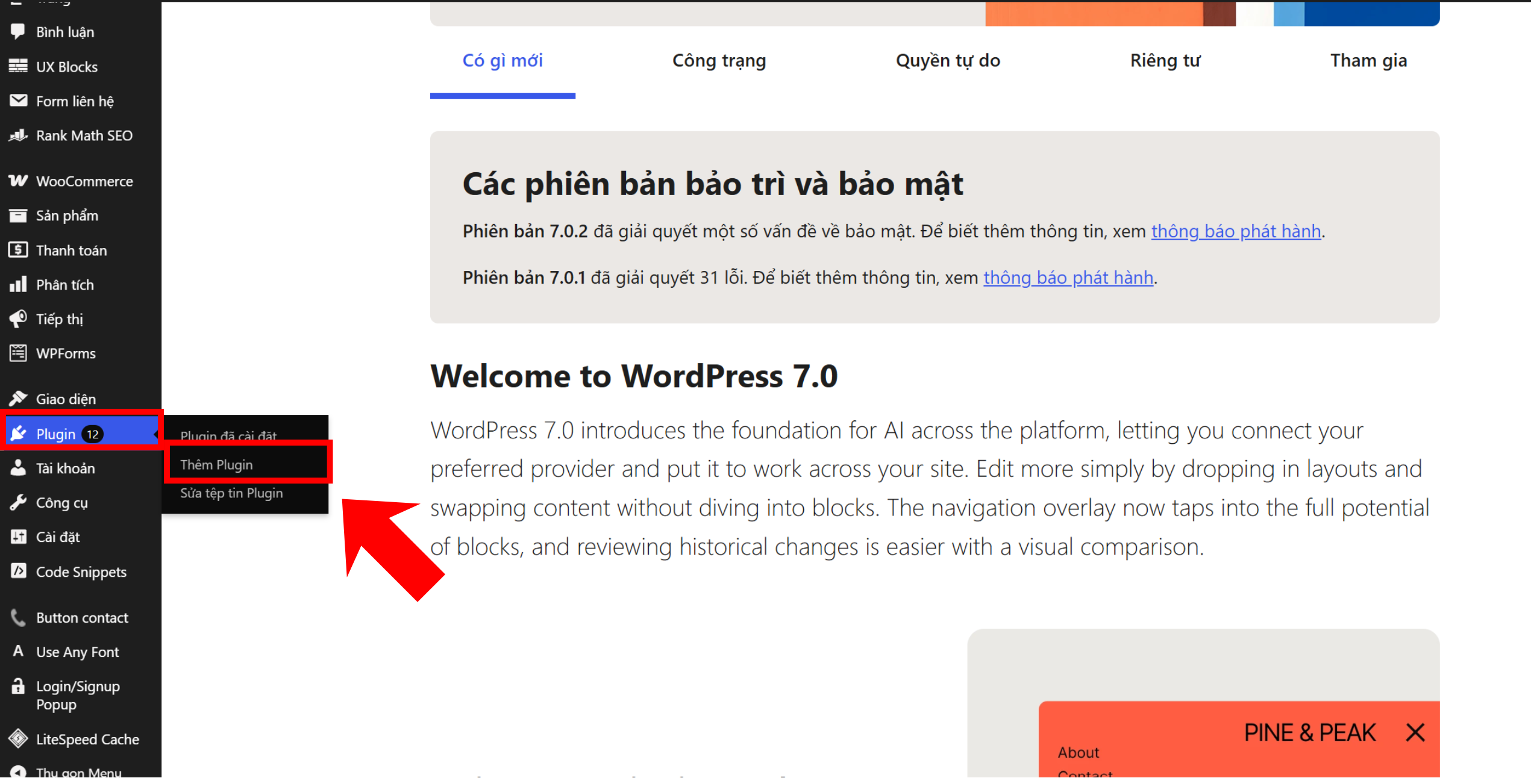Open the Tài khoản menu item

coord(81,468)
